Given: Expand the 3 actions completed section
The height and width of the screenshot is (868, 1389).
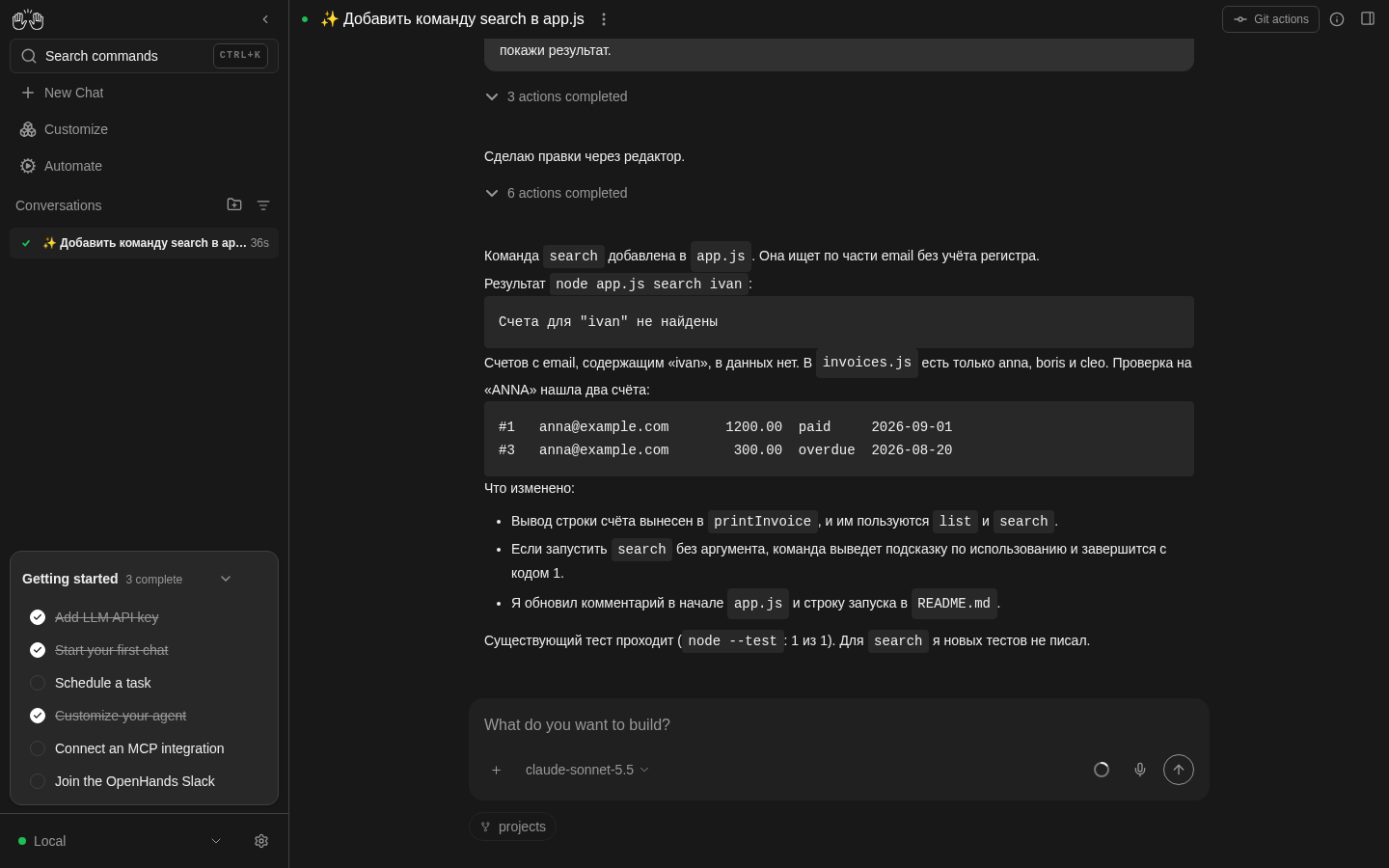Looking at the screenshot, I should click(x=557, y=96).
